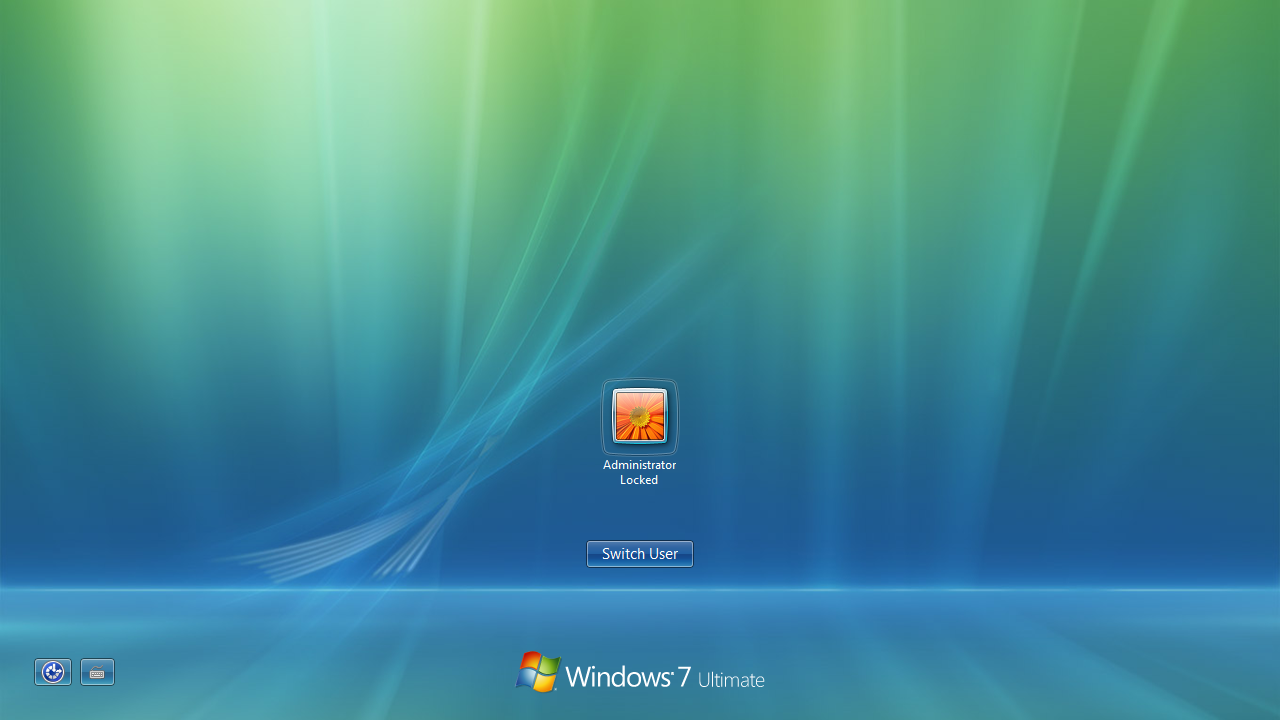Click the Locked status text
The height and width of the screenshot is (720, 1280).
click(639, 480)
